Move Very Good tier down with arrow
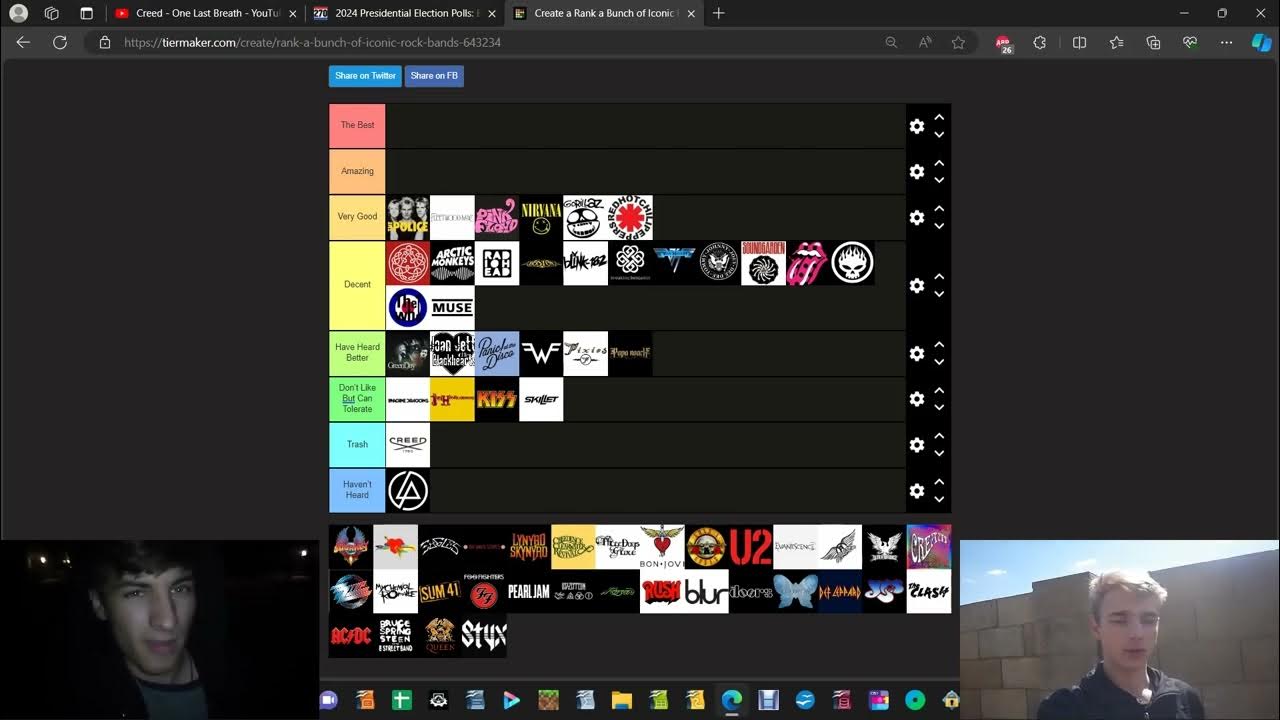 point(939,226)
